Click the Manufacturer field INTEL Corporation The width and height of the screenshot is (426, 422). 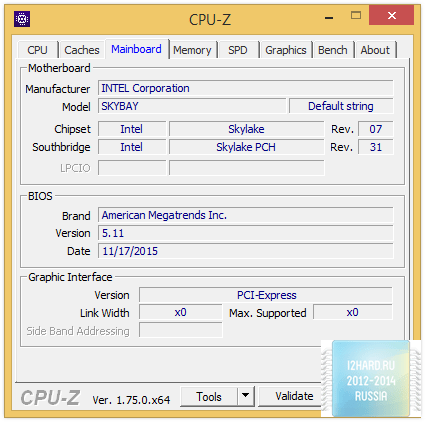pyautogui.click(x=246, y=88)
